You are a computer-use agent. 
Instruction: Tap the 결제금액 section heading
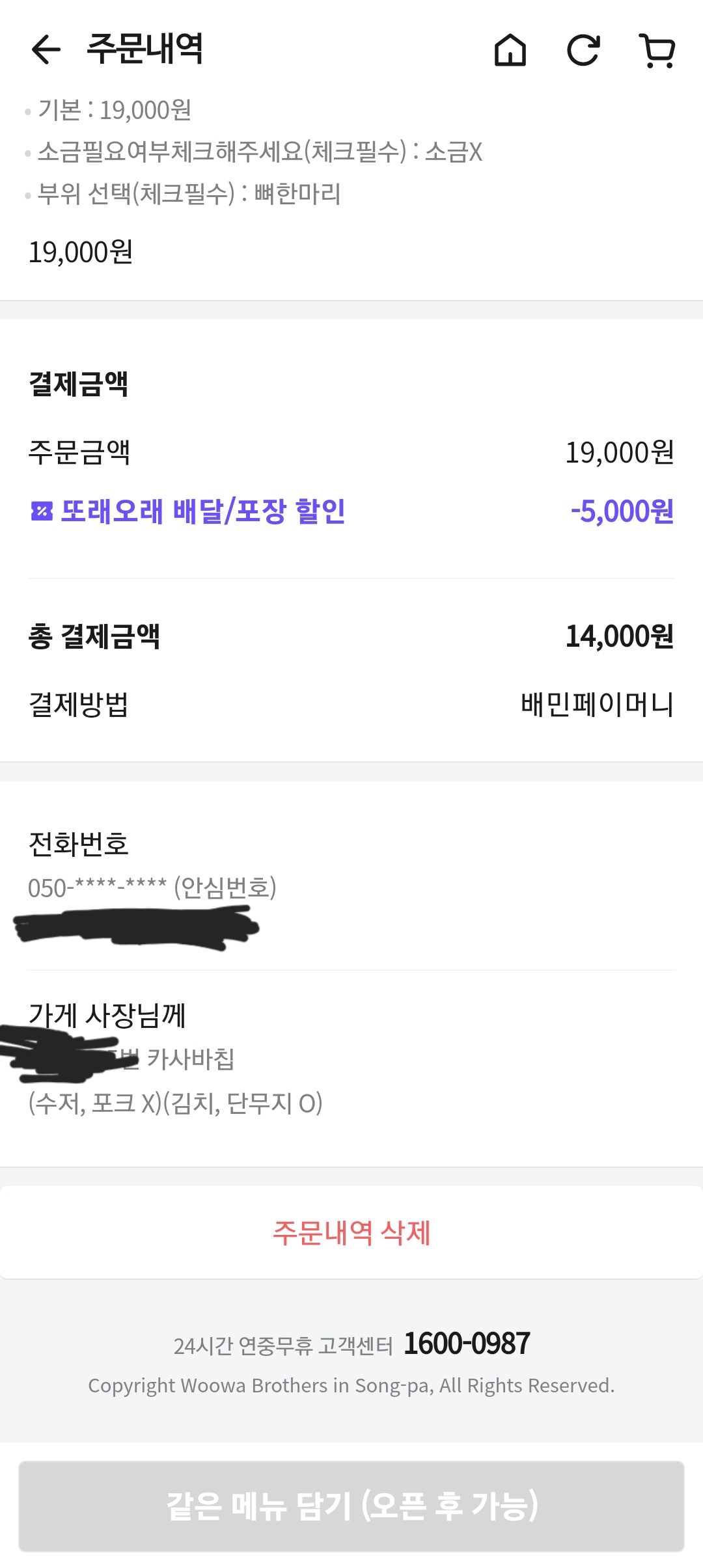pos(79,384)
